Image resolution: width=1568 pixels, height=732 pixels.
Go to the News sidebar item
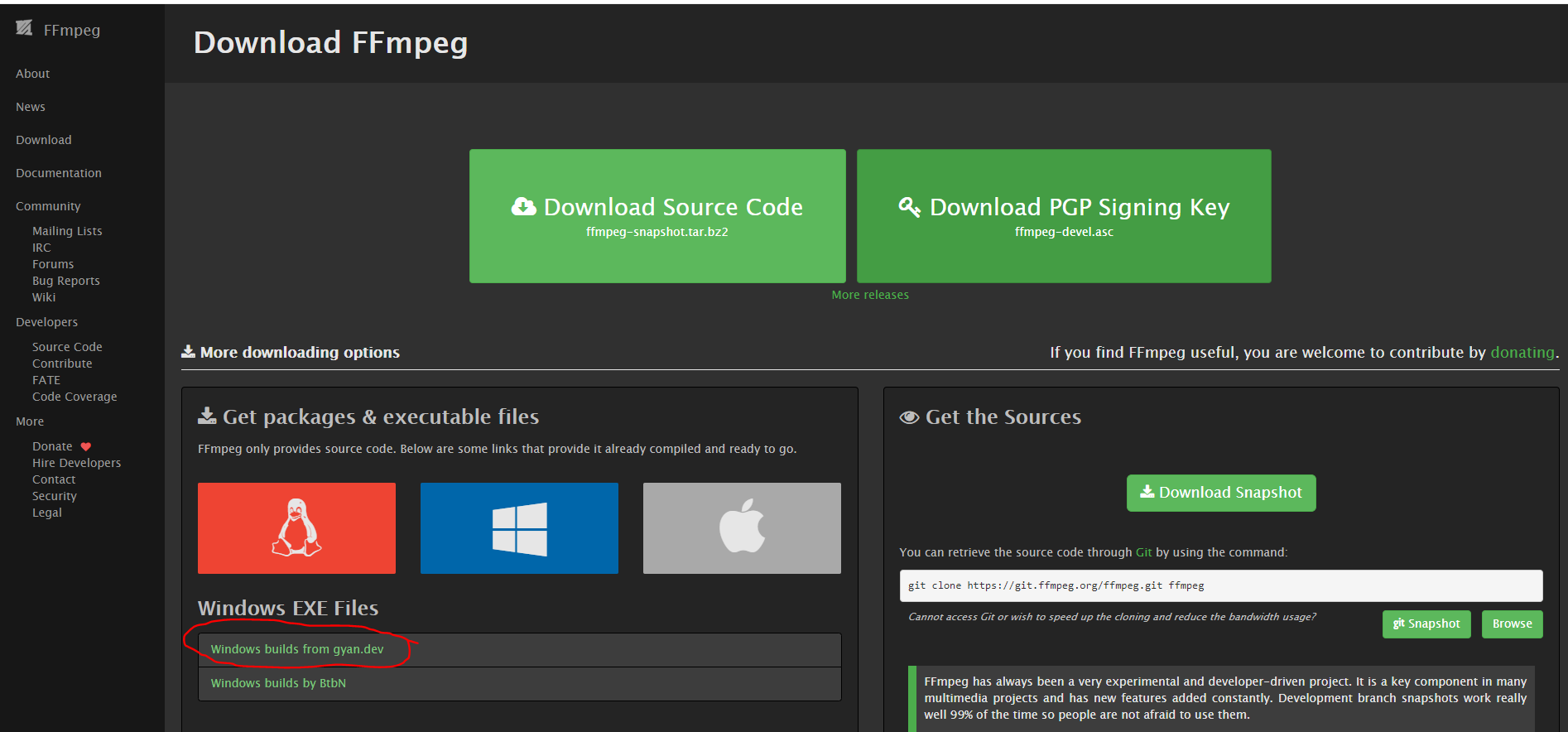31,107
